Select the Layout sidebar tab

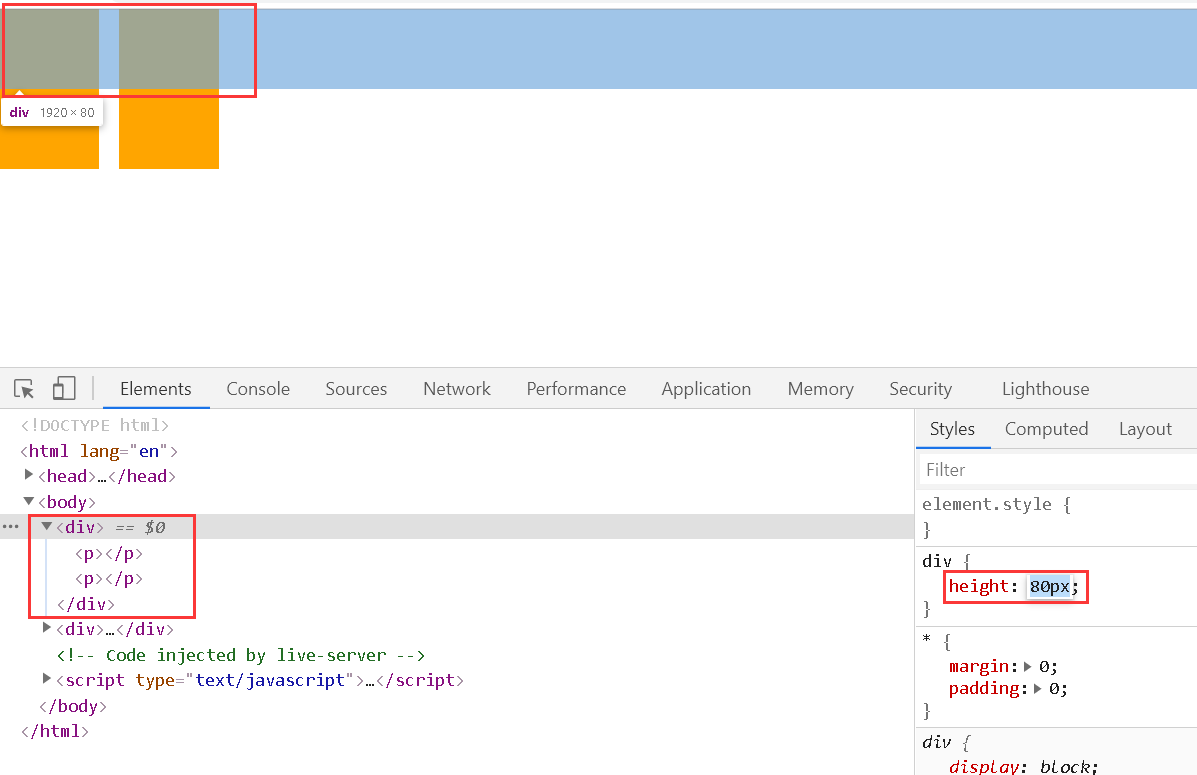[1145, 429]
